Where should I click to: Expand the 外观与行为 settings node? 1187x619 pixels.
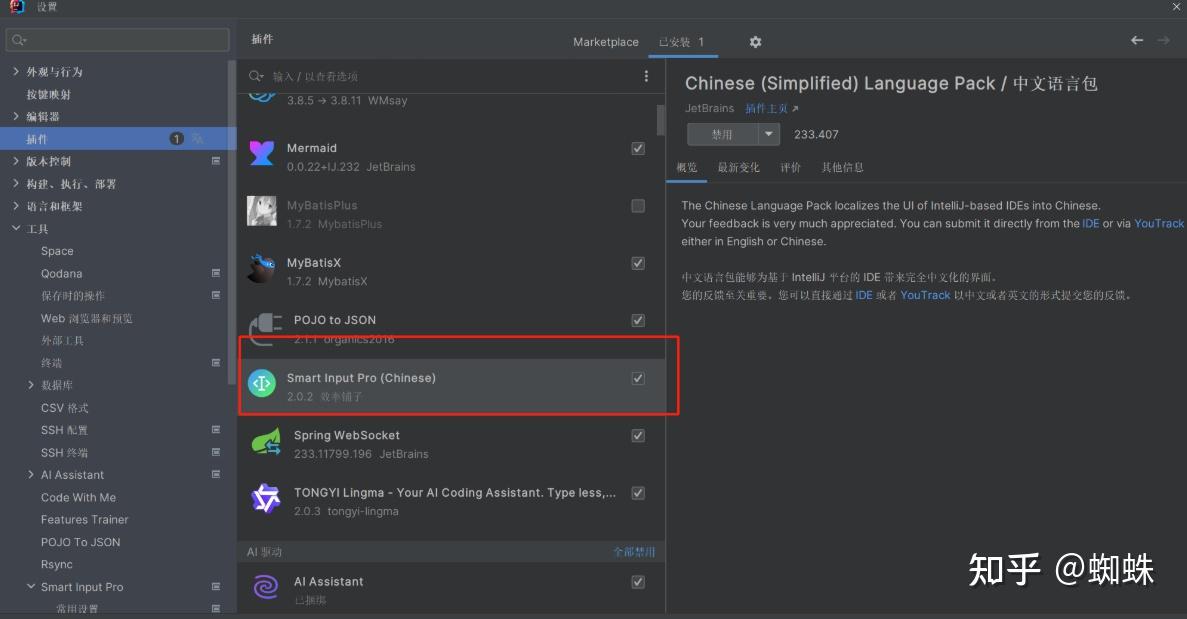point(16,72)
